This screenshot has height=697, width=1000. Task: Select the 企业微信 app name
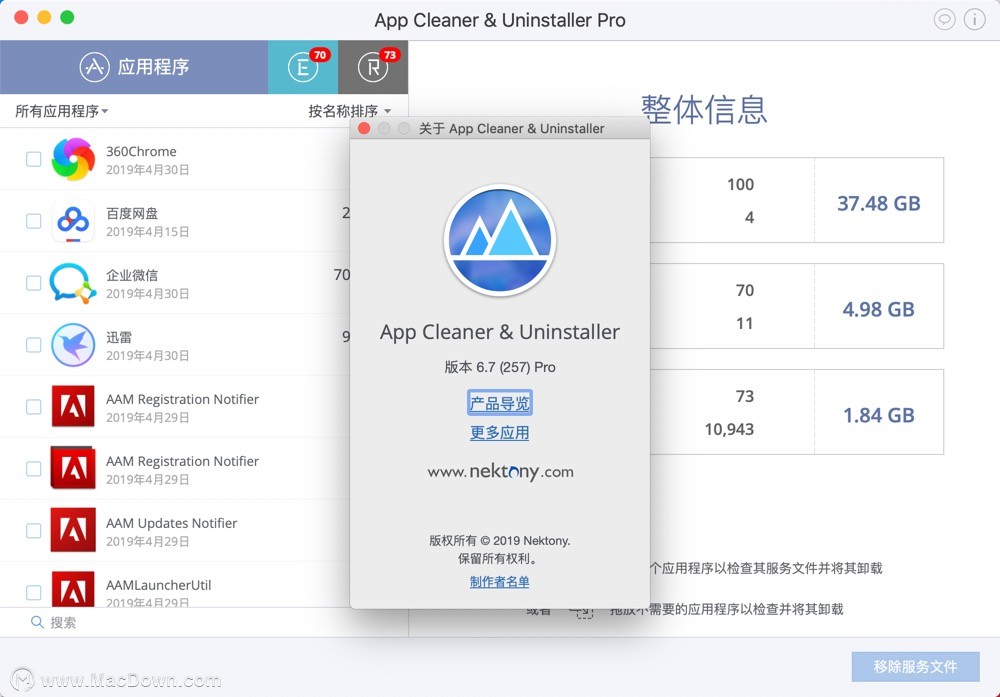tap(132, 275)
